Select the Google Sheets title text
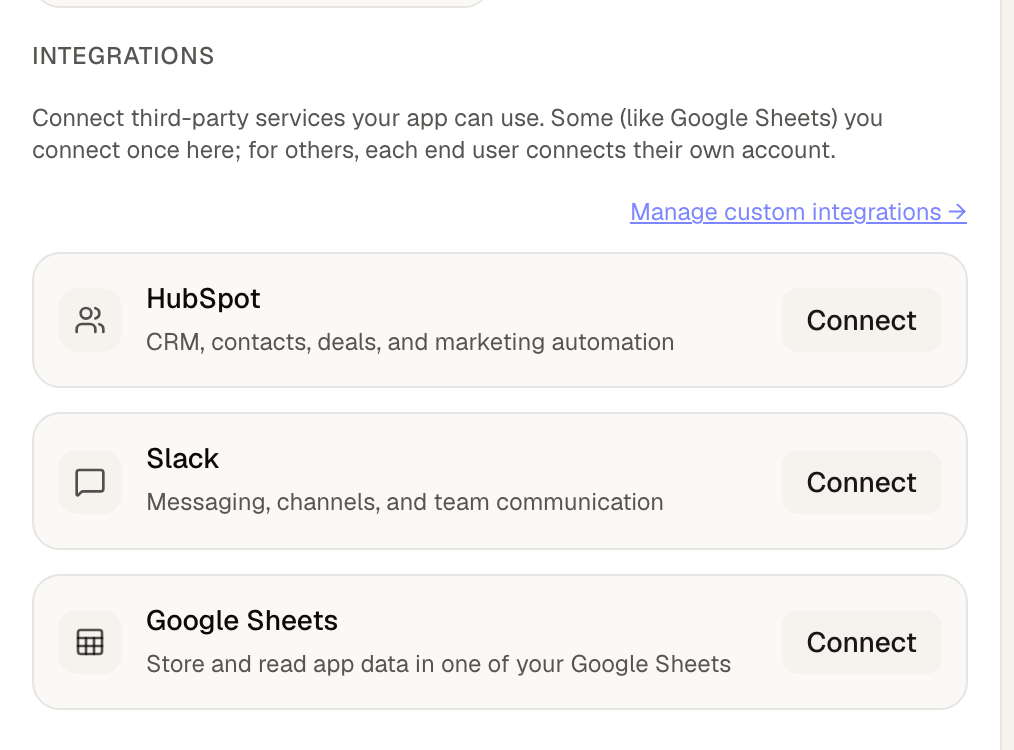 (x=242, y=621)
